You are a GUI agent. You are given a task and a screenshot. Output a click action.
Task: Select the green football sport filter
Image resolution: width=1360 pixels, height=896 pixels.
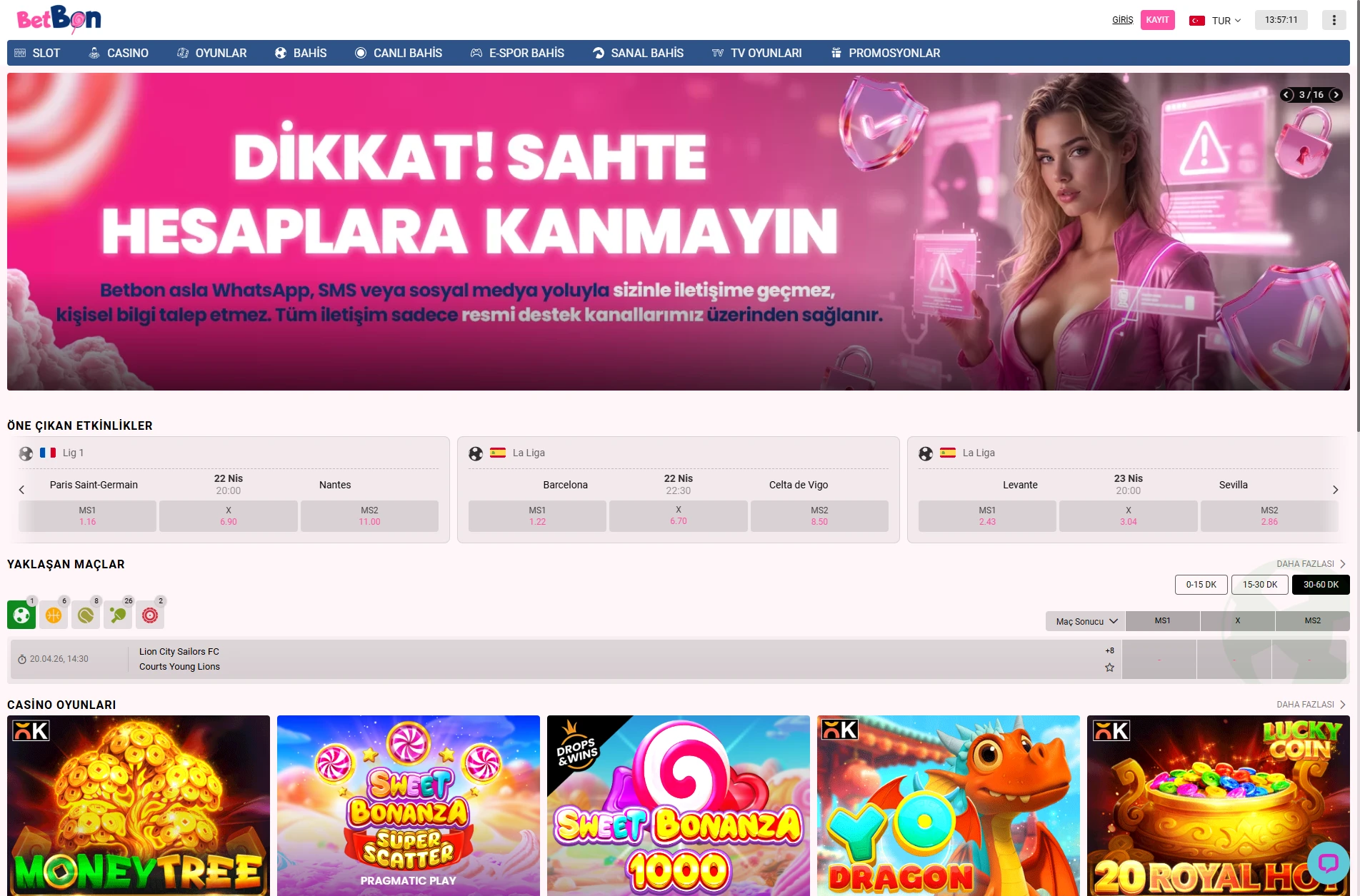coord(21,615)
